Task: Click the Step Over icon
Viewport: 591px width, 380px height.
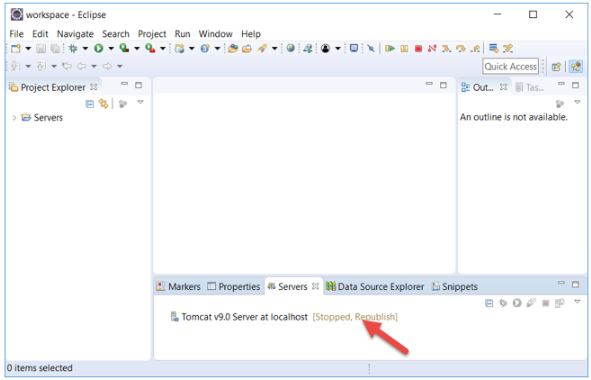Action: pos(461,48)
